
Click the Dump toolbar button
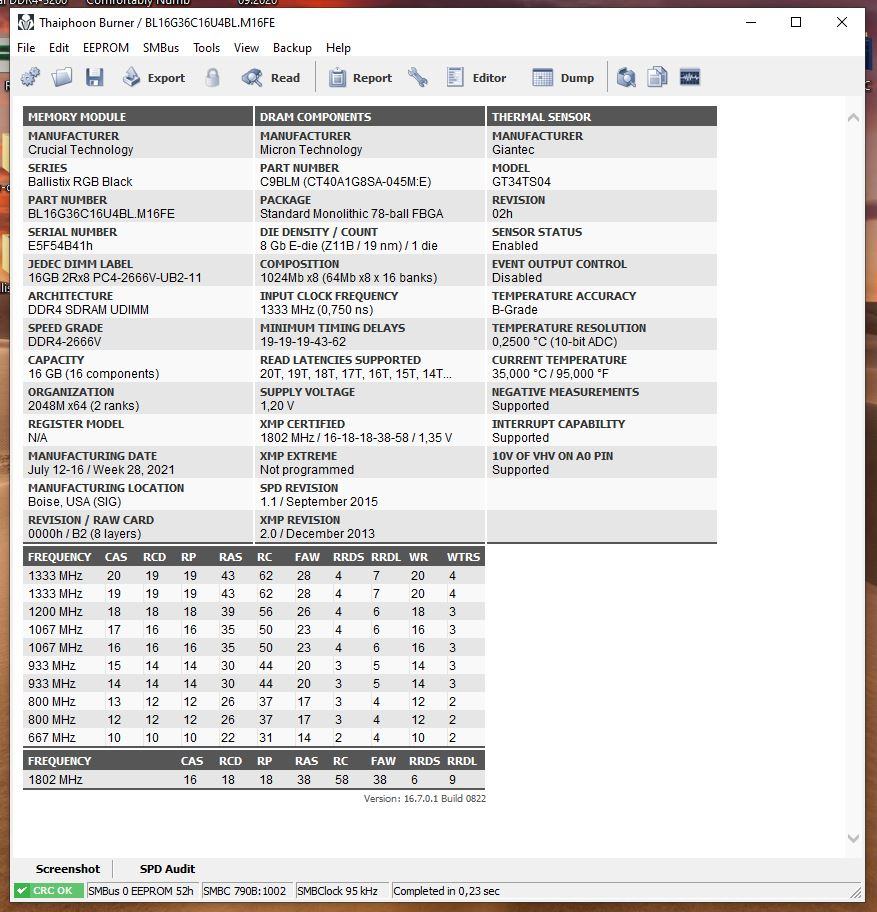[563, 77]
